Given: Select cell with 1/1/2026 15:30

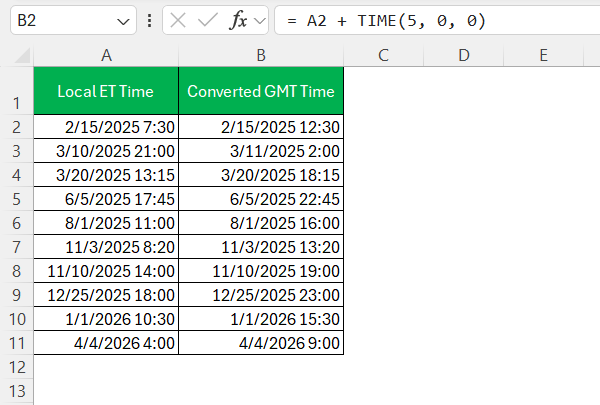Looking at the screenshot, I should pyautogui.click(x=261, y=319).
